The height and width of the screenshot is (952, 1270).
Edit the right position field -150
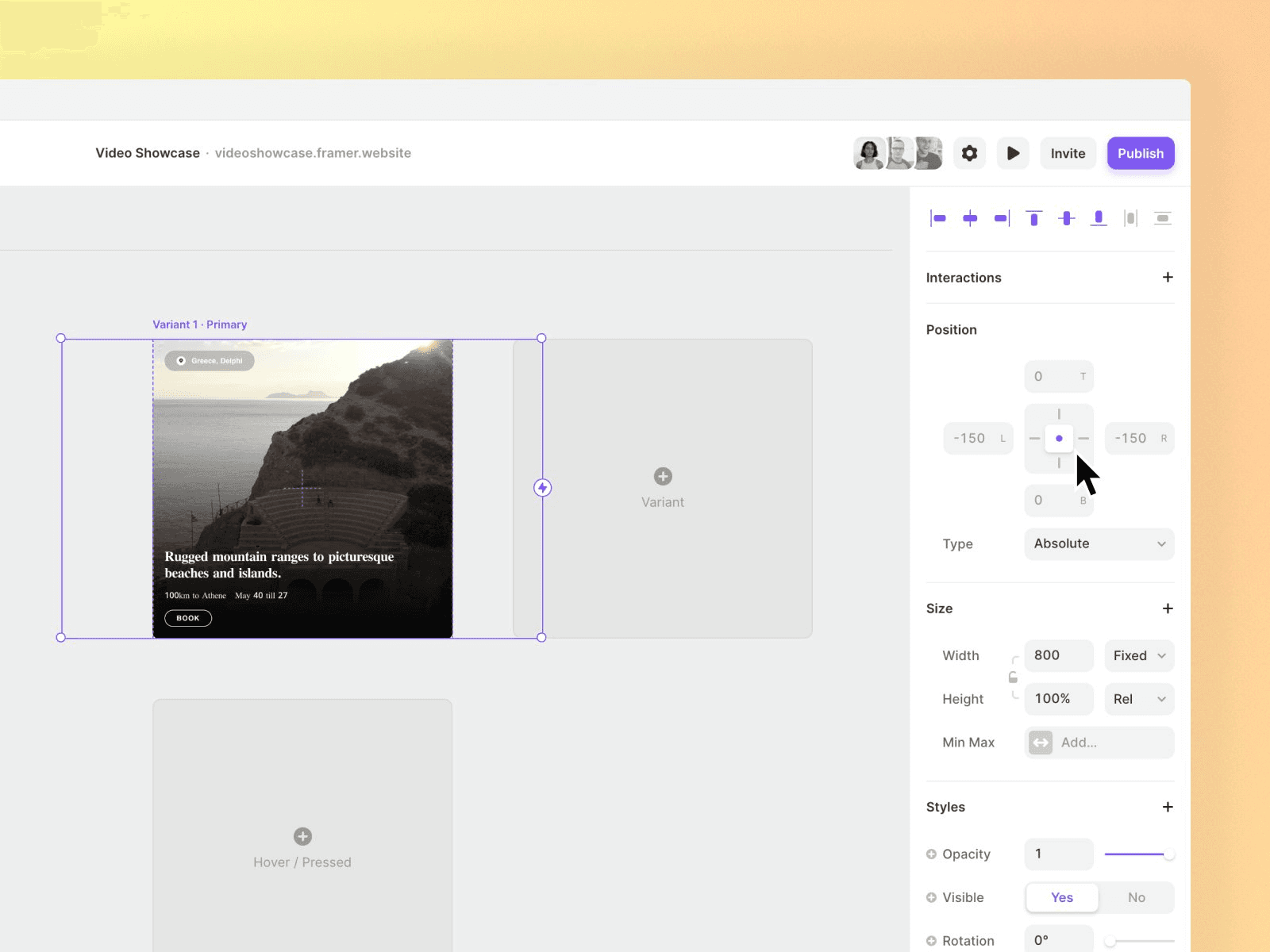pyautogui.click(x=1139, y=439)
